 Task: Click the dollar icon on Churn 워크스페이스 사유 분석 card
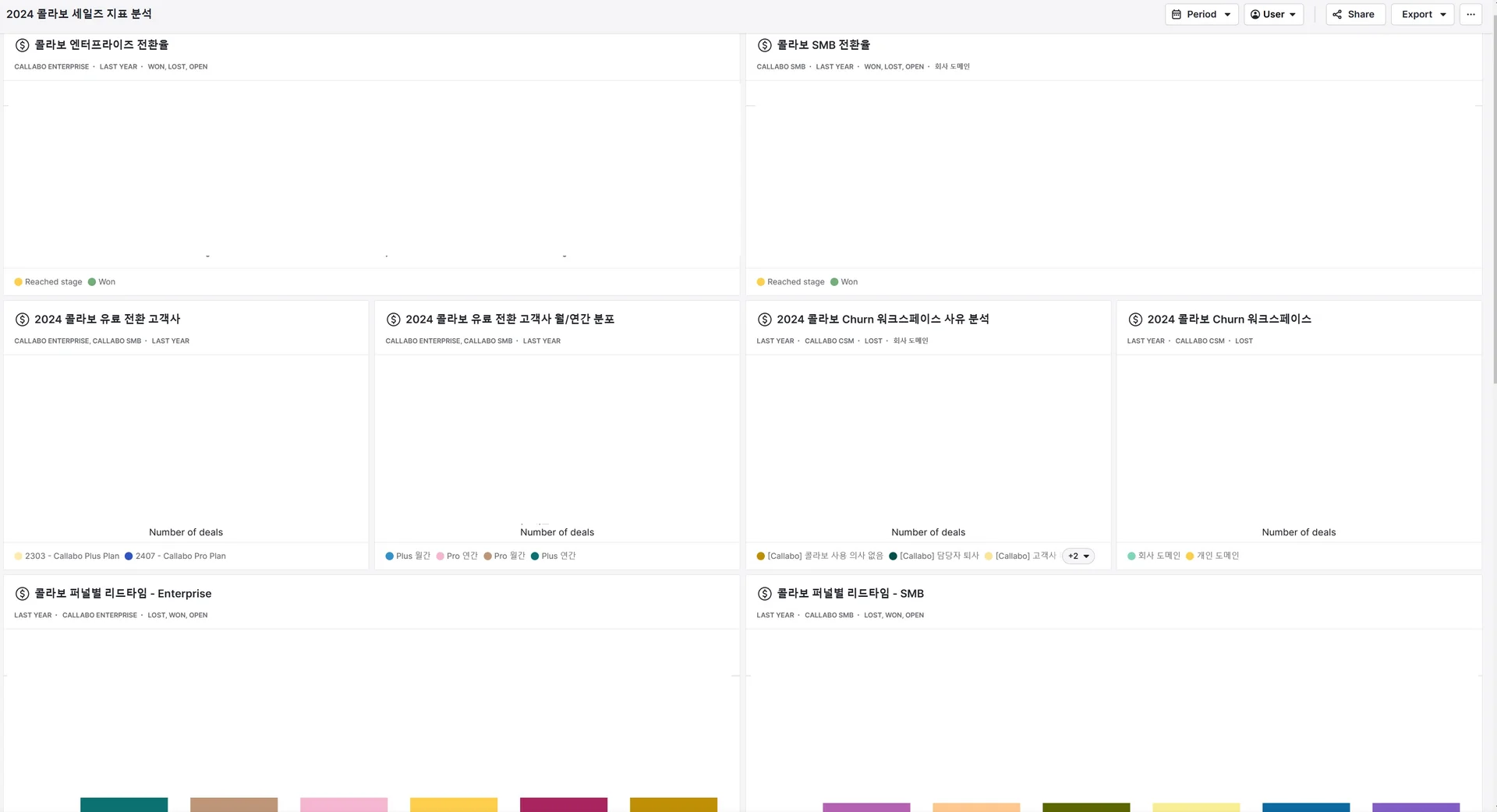tap(763, 319)
